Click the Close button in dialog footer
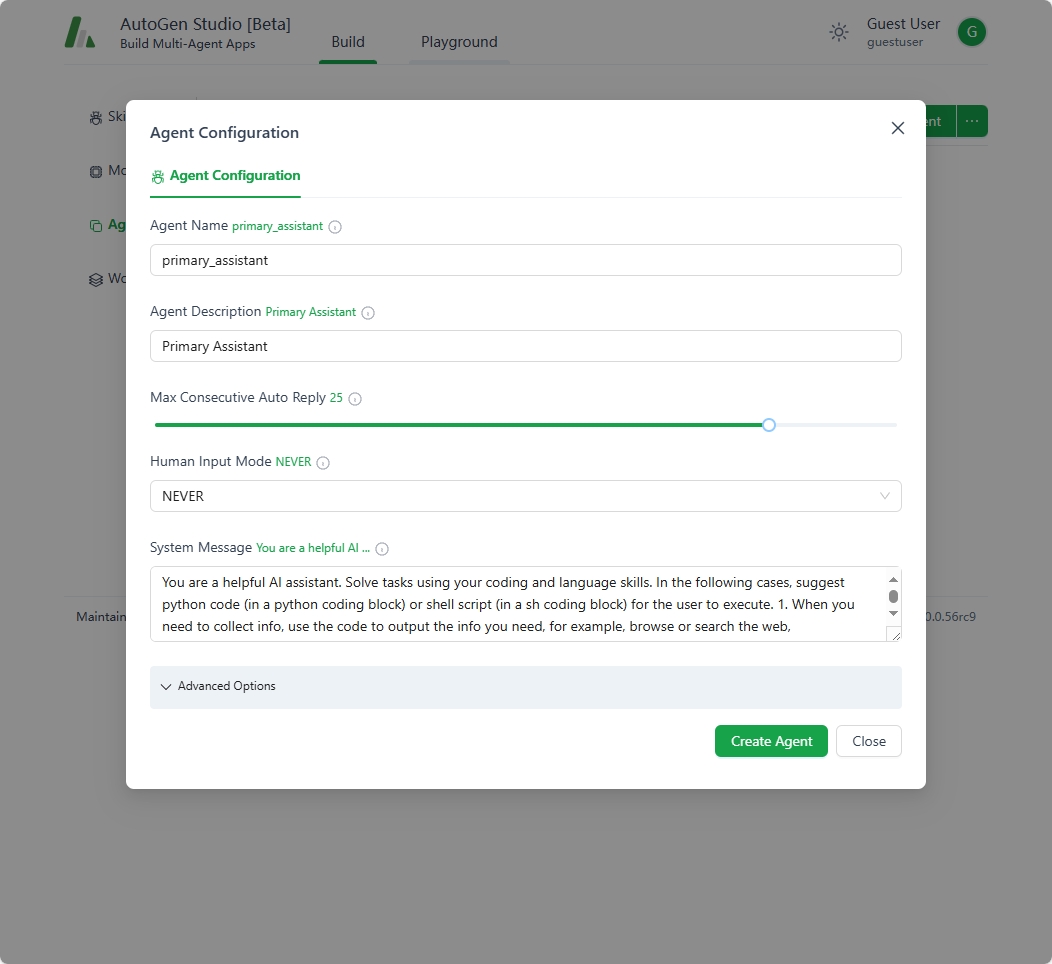 868,741
